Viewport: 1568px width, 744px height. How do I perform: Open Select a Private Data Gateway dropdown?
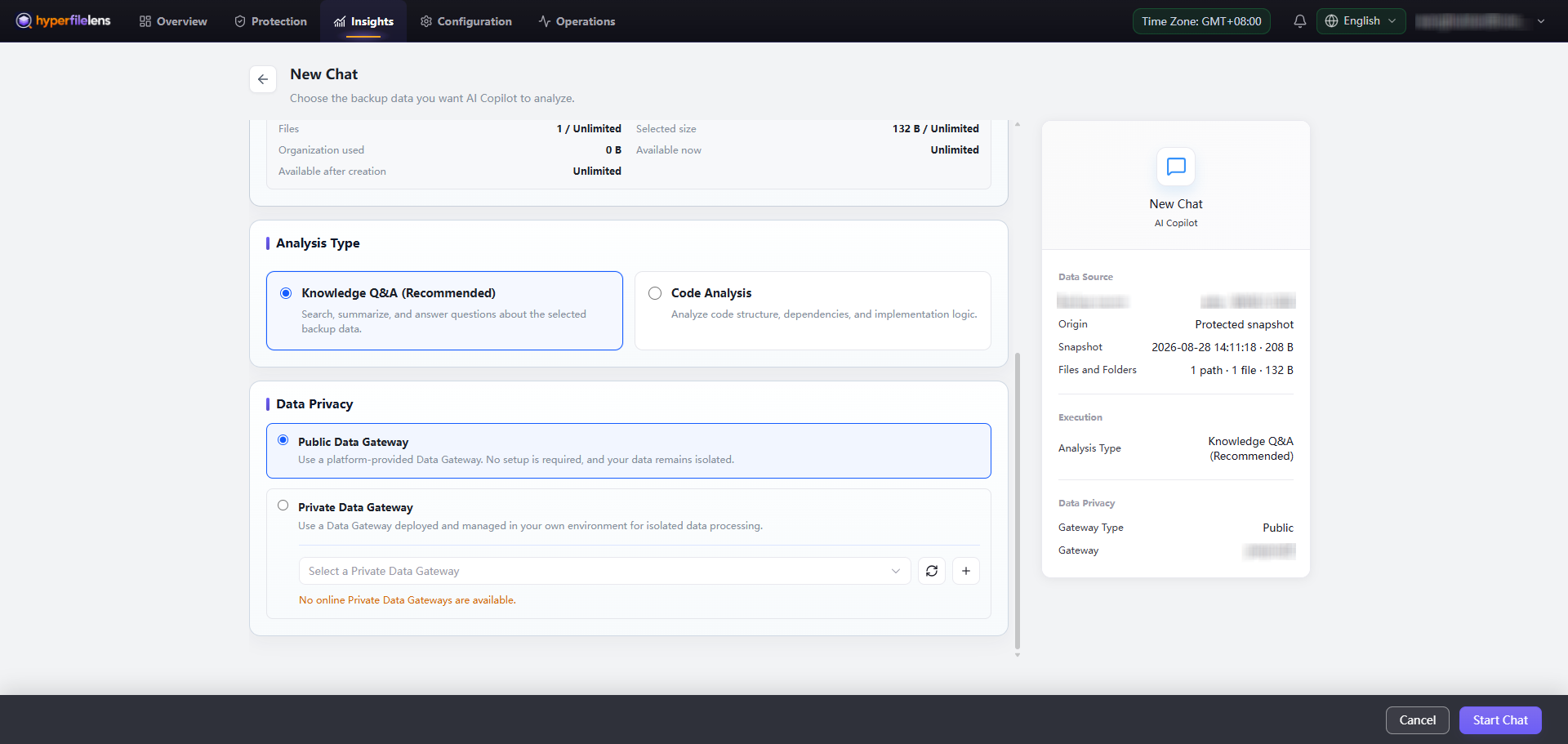tap(604, 571)
